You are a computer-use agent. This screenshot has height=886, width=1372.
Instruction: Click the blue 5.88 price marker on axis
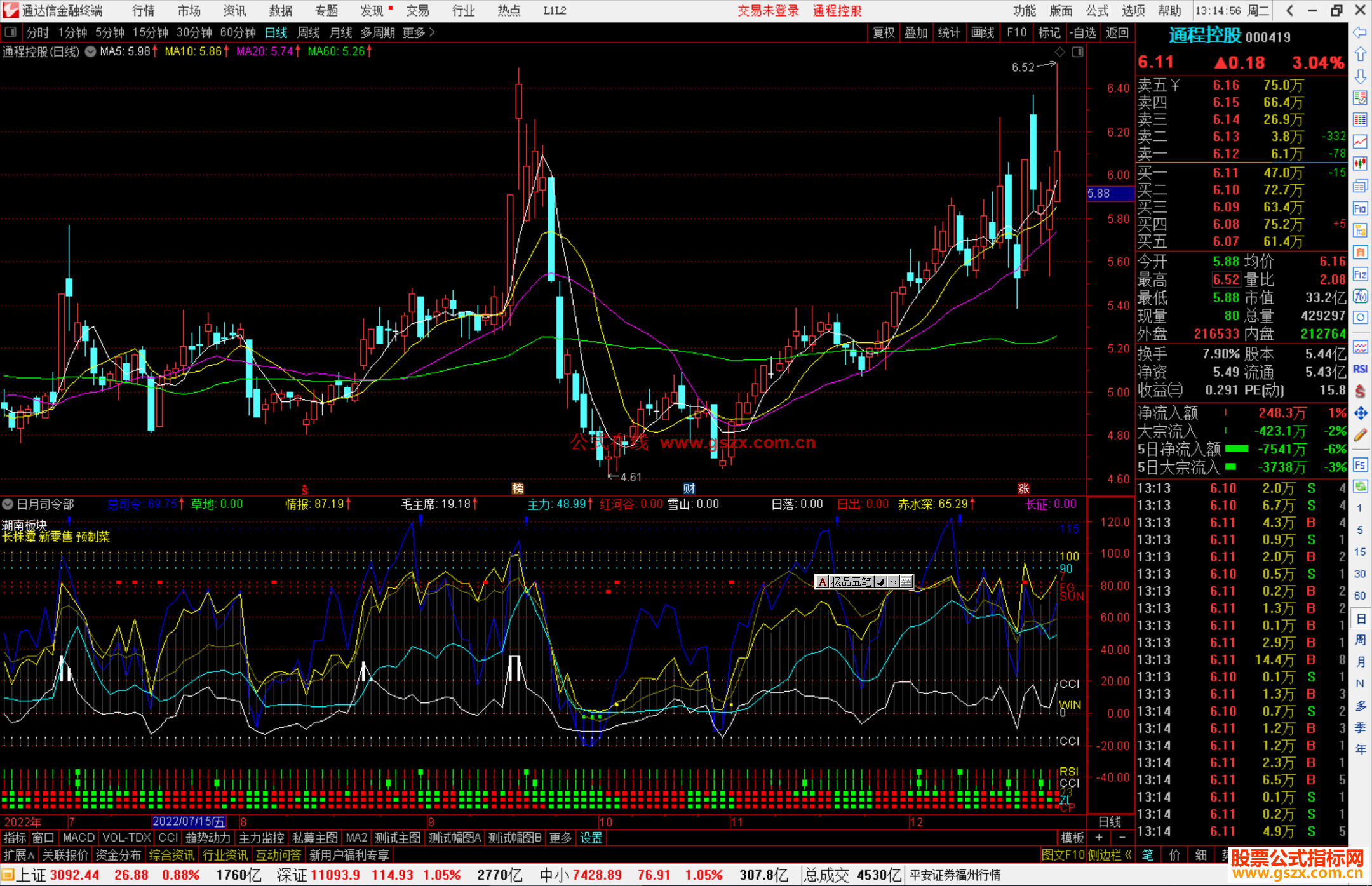1110,194
